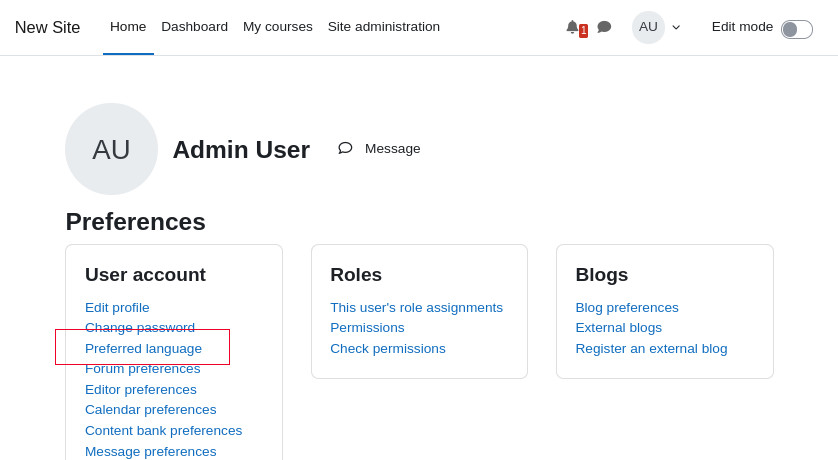Expand the user menu chevron
838x460 pixels.
(676, 28)
